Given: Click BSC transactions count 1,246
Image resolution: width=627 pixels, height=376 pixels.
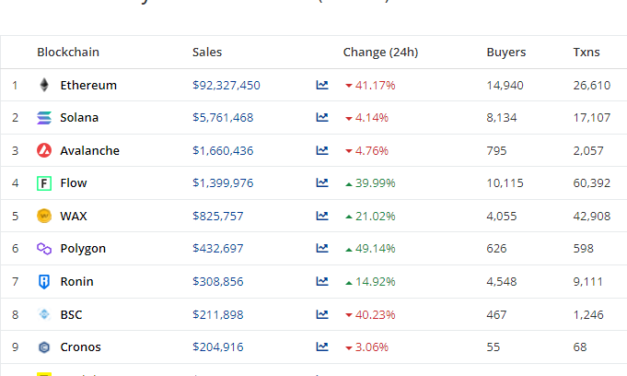Looking at the screenshot, I should 588,315.
